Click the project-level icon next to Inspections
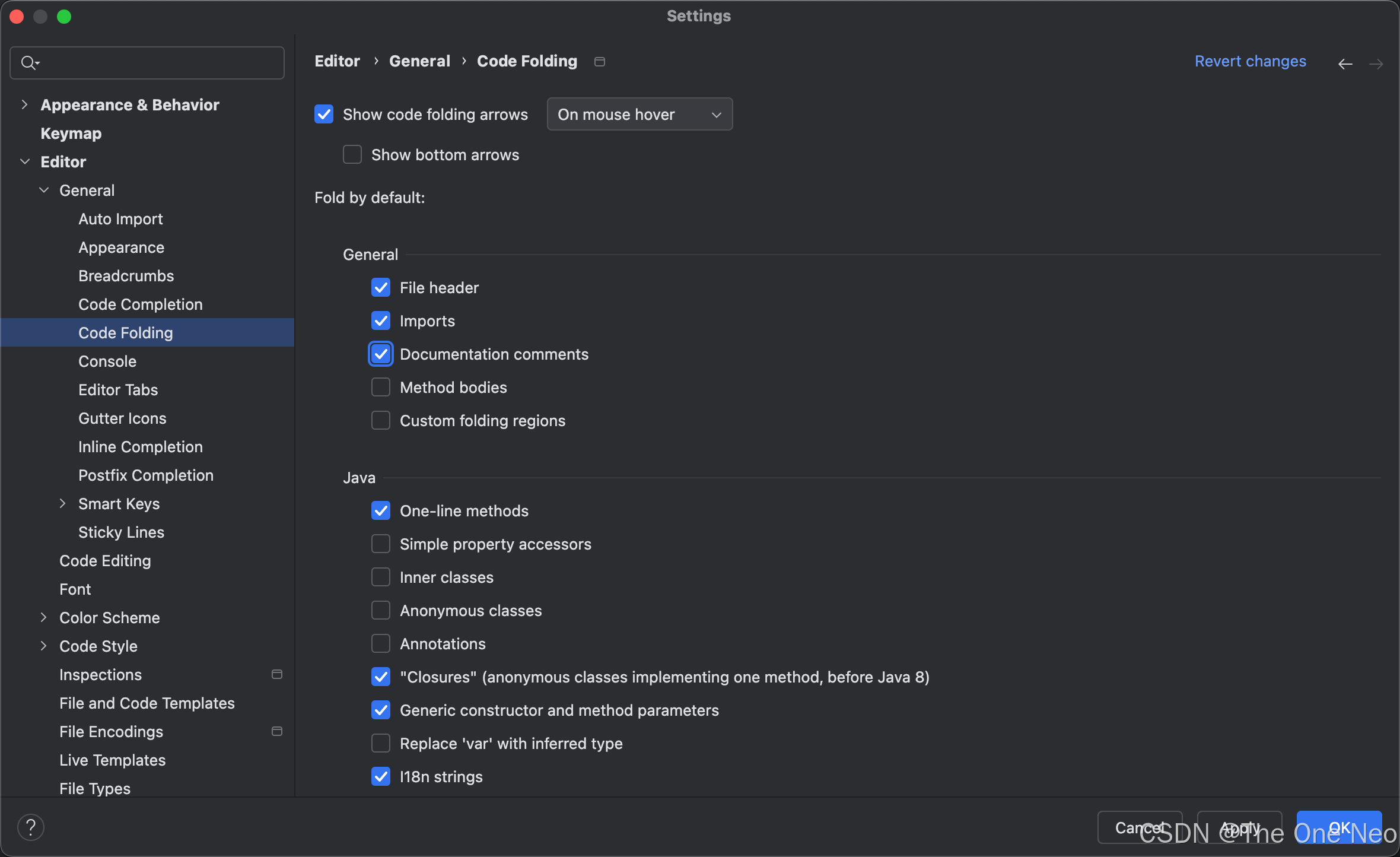The height and width of the screenshot is (857, 1400). pyautogui.click(x=276, y=674)
